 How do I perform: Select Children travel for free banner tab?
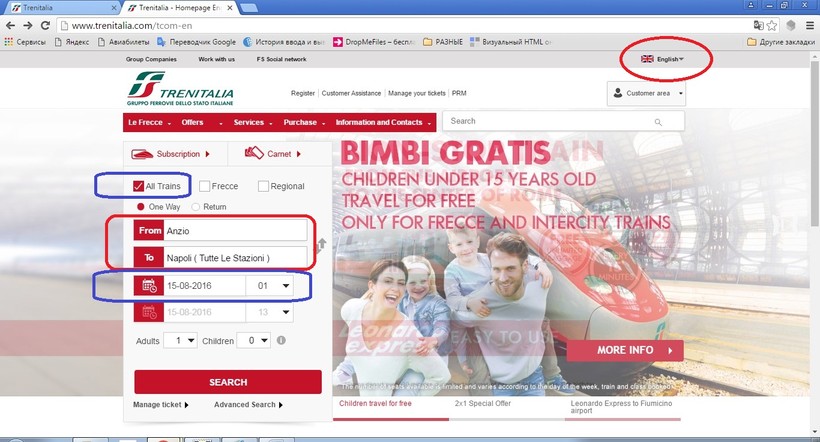375,404
